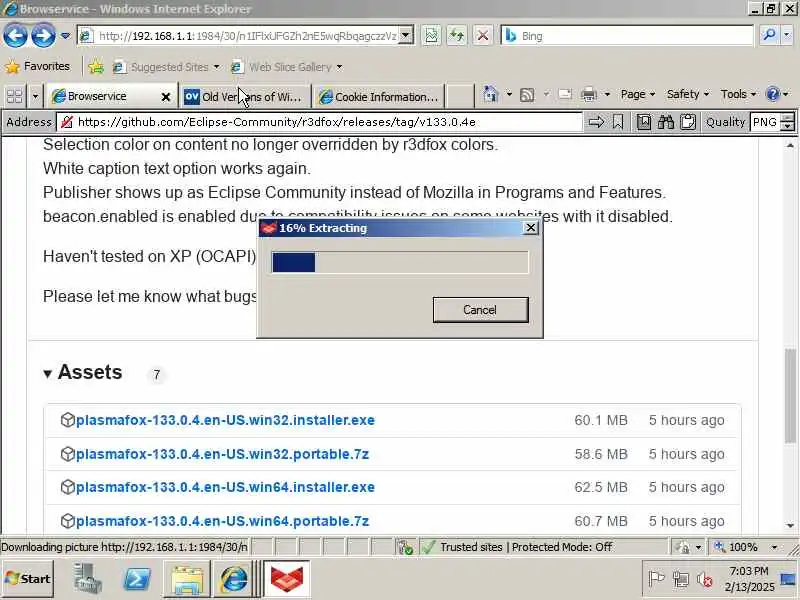Viewport: 800px width, 600px height.
Task: Open PowerShell from taskbar
Action: click(x=137, y=579)
